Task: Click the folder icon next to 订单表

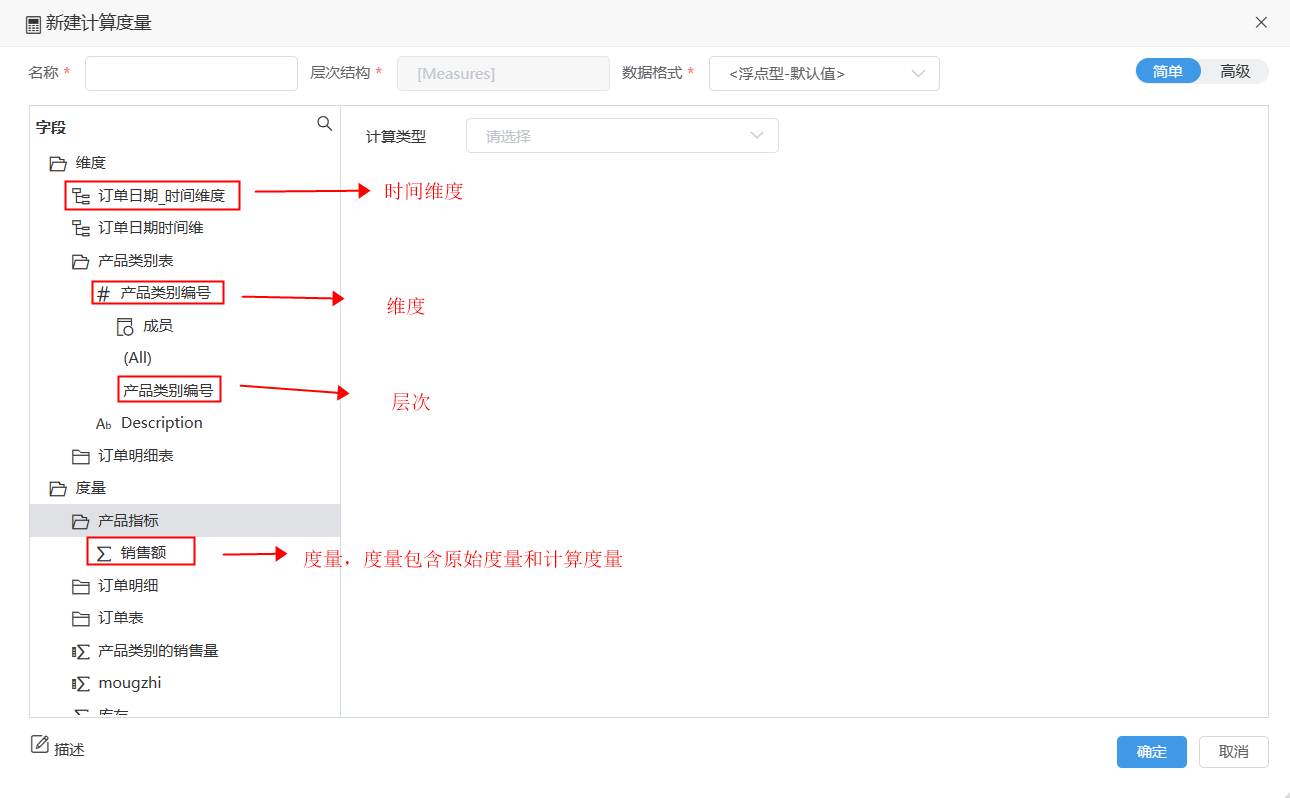Action: click(81, 619)
